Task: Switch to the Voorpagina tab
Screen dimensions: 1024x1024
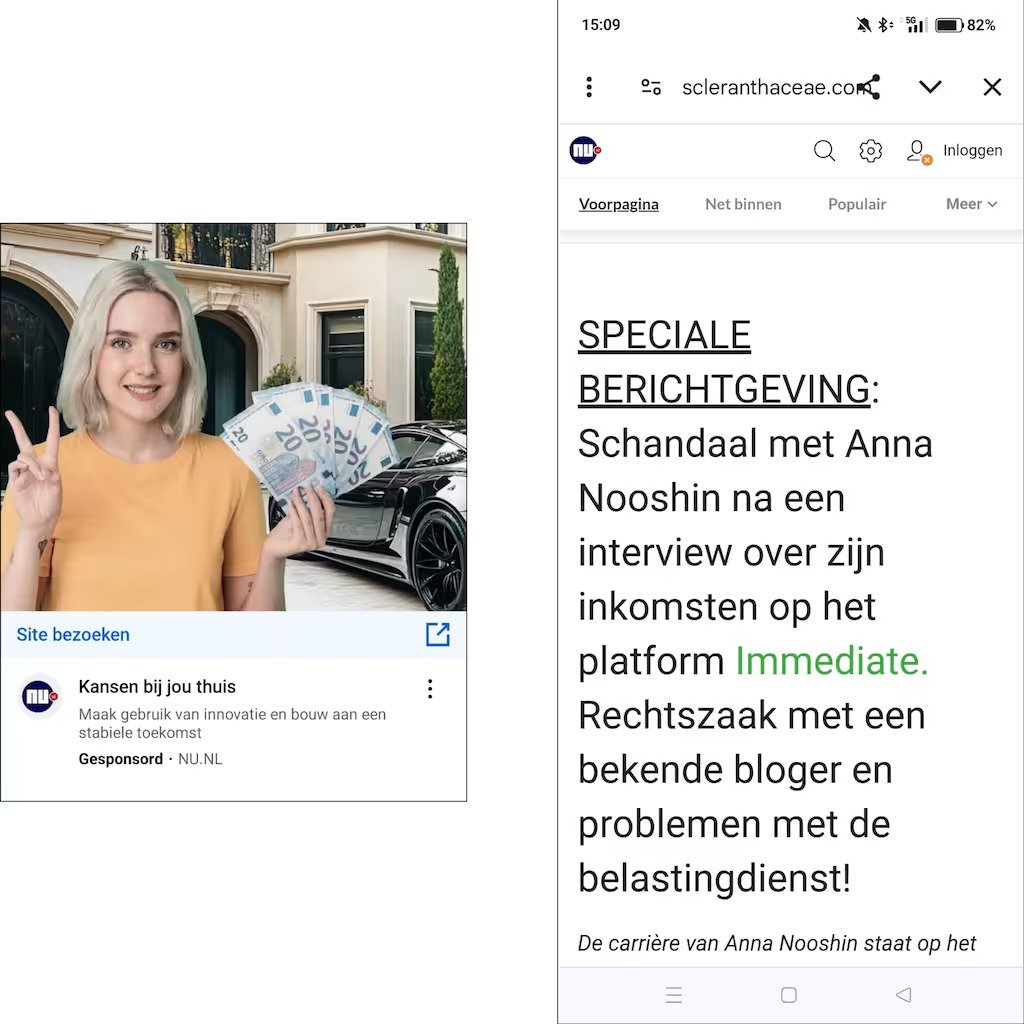Action: click(x=618, y=204)
